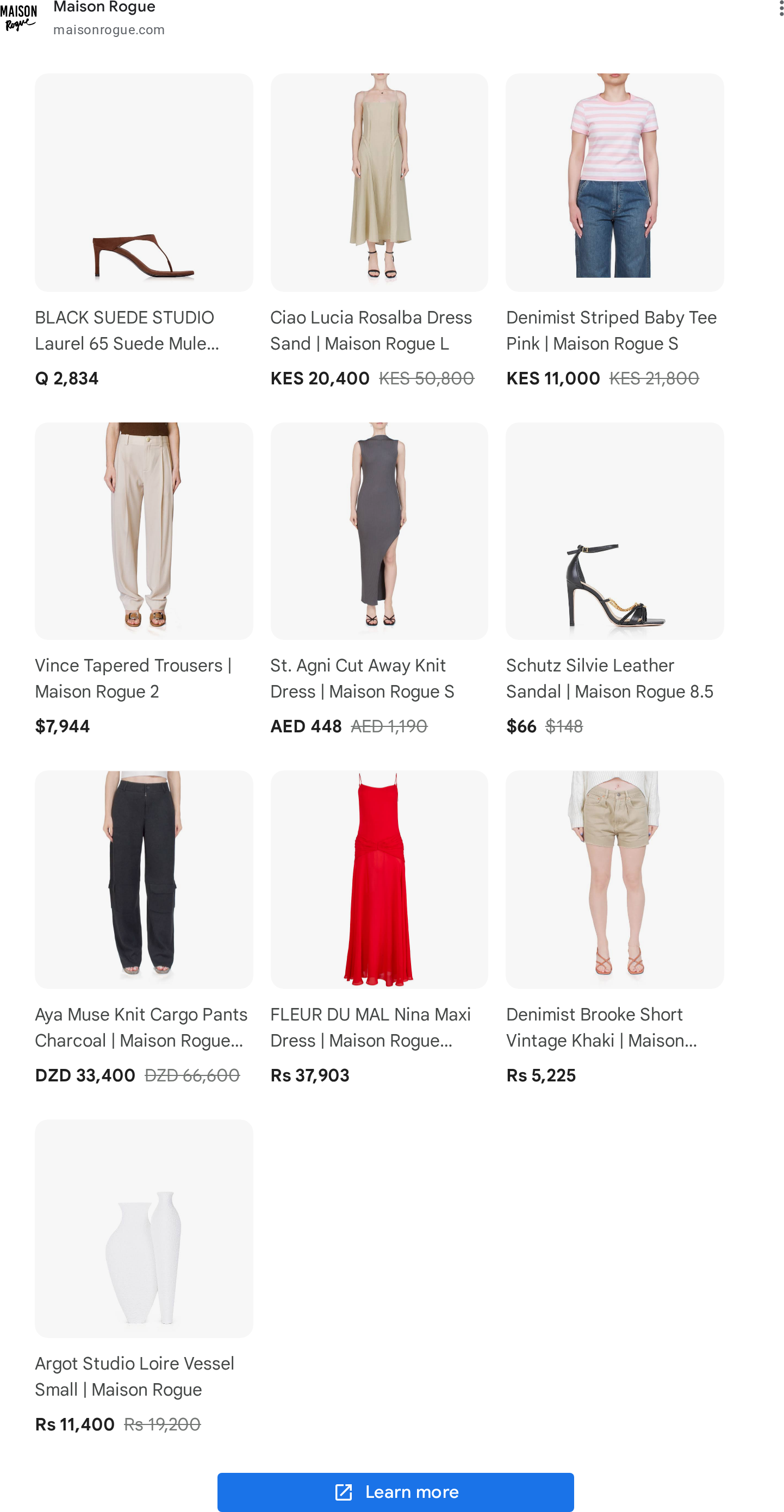This screenshot has width=784, height=1512.
Task: Click the grey St. Agni knit dress image
Action: tap(379, 531)
